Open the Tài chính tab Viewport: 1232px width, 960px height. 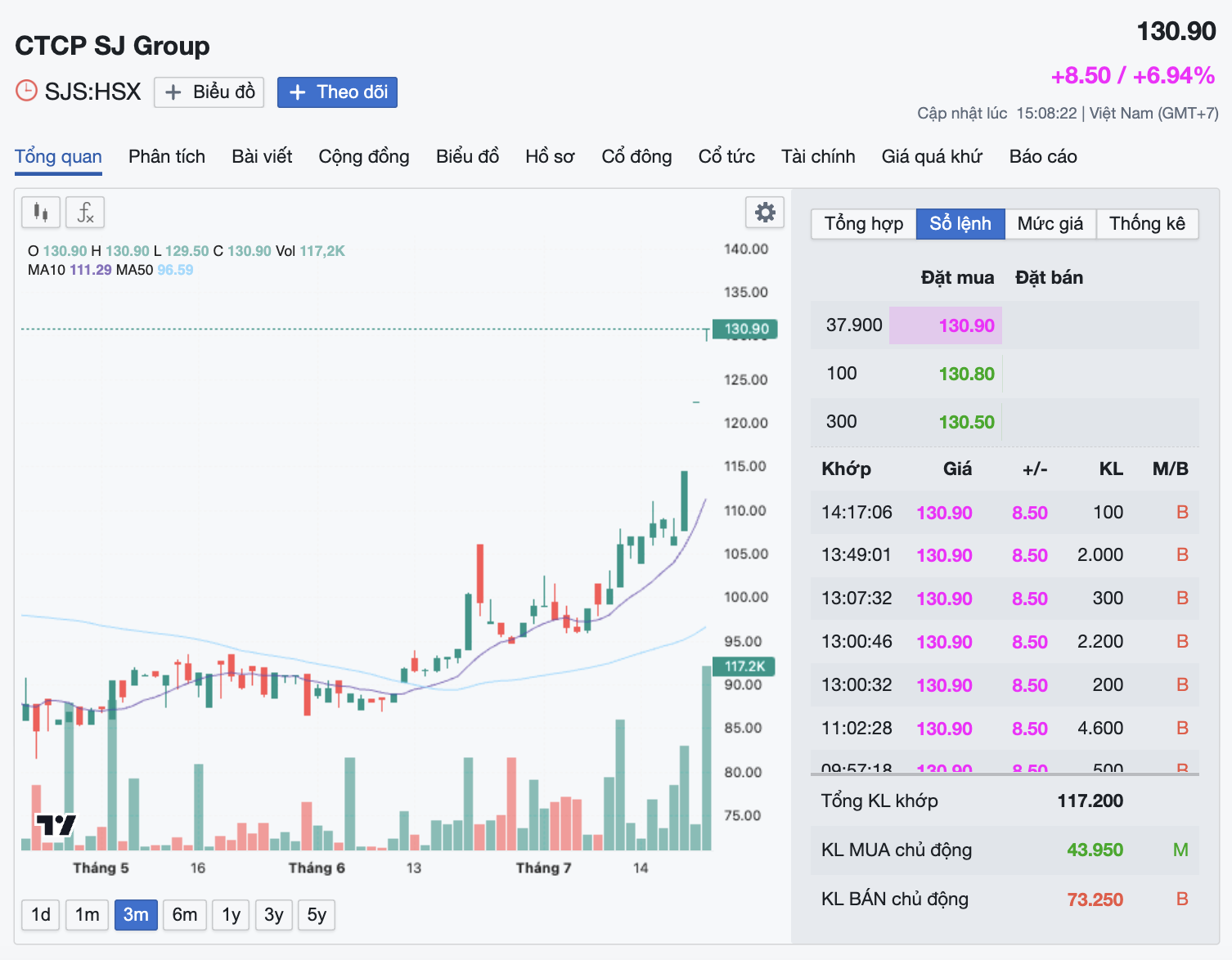click(x=818, y=156)
